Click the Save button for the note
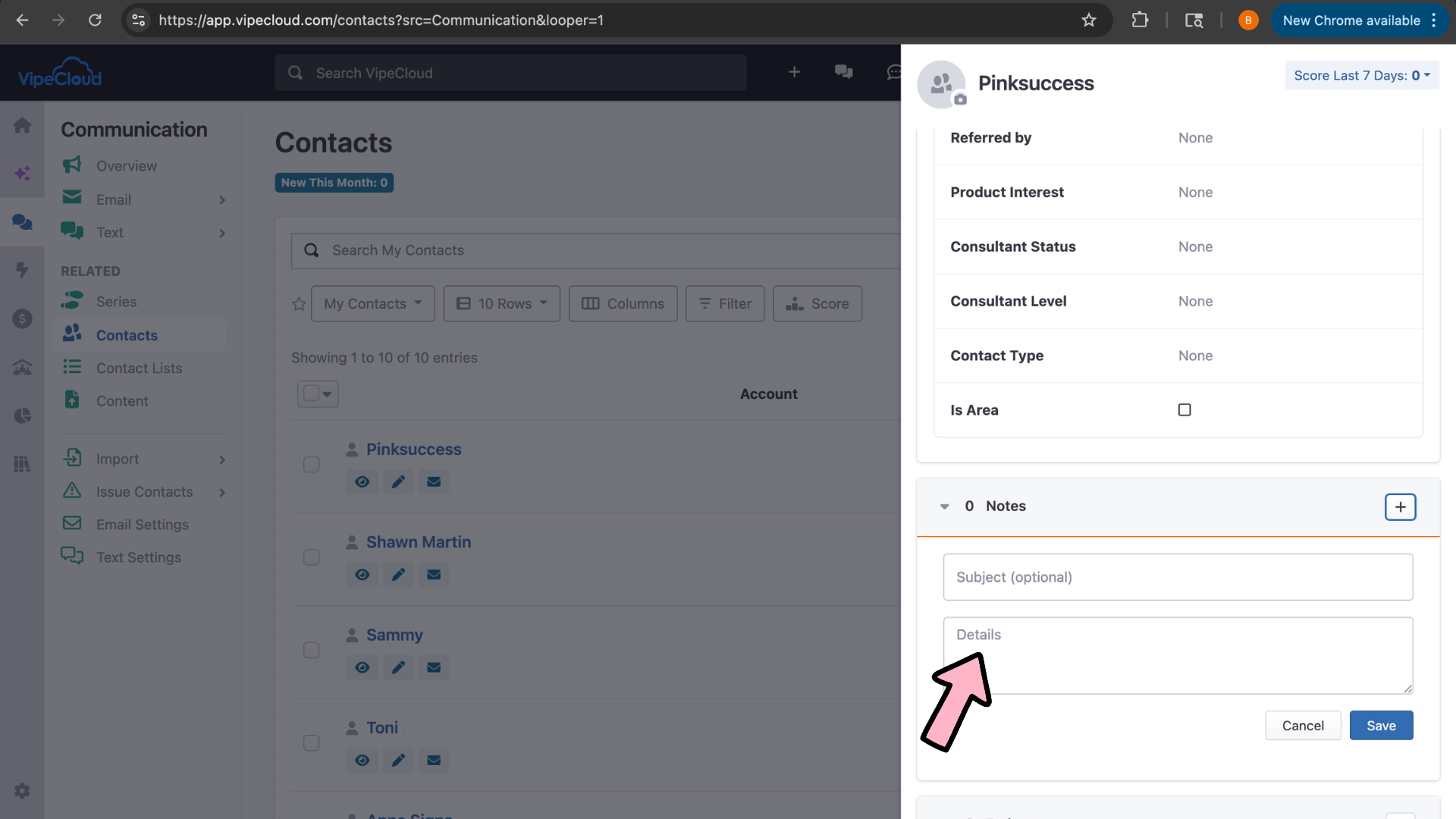The width and height of the screenshot is (1456, 819). 1381,726
